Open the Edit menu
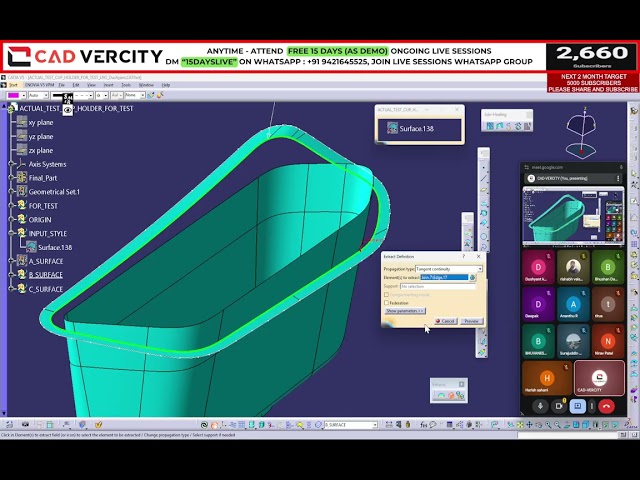This screenshot has width=640, height=480. coord(76,85)
